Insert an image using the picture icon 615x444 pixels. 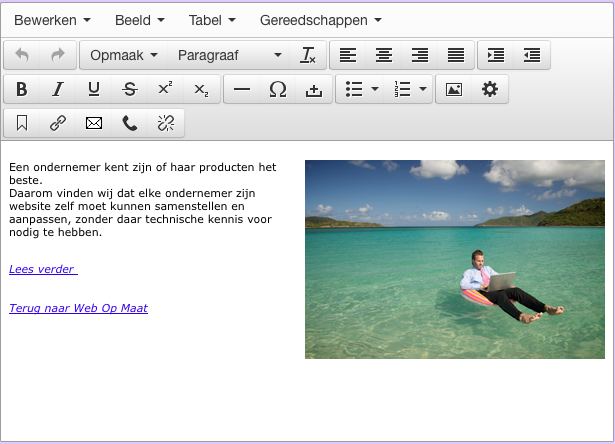click(454, 89)
